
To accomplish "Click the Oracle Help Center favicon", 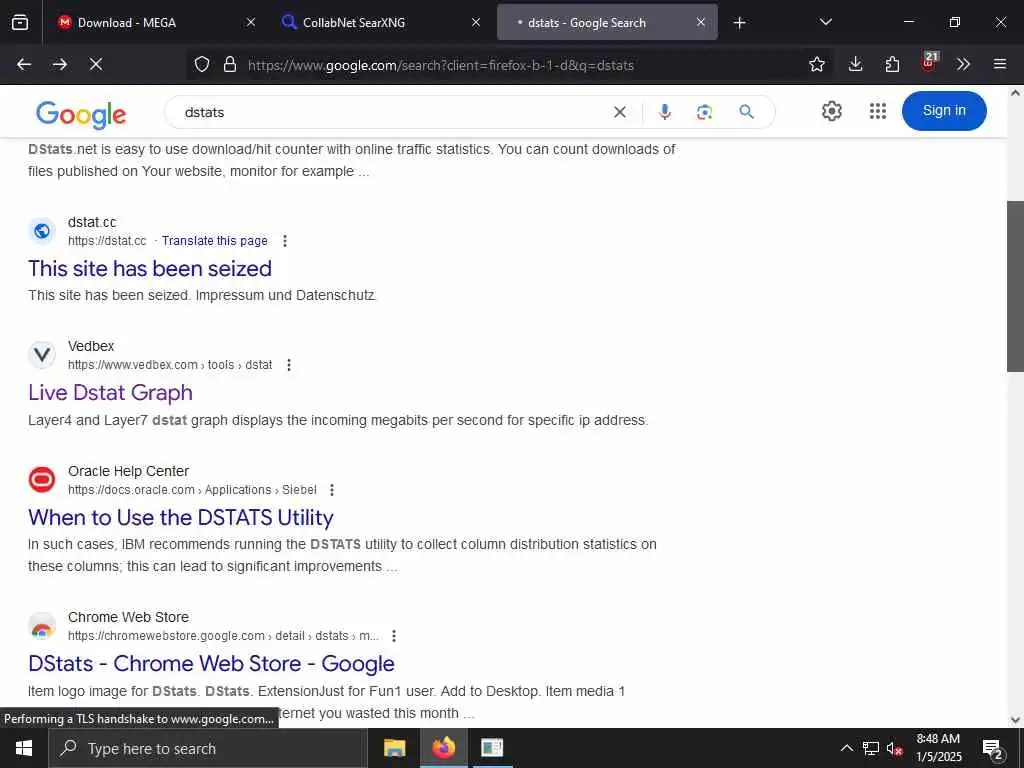I will click(x=42, y=480).
